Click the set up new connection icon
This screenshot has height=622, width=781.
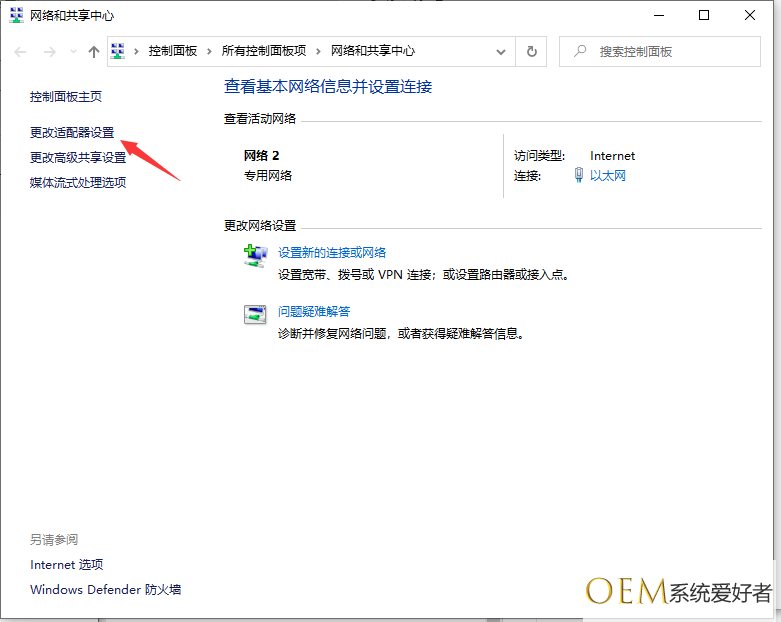coord(256,255)
